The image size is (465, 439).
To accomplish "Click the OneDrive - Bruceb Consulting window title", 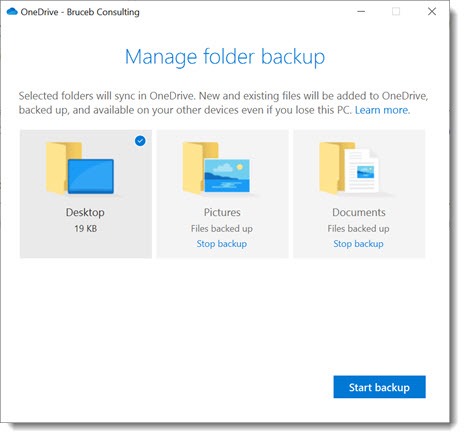I will tap(80, 12).
